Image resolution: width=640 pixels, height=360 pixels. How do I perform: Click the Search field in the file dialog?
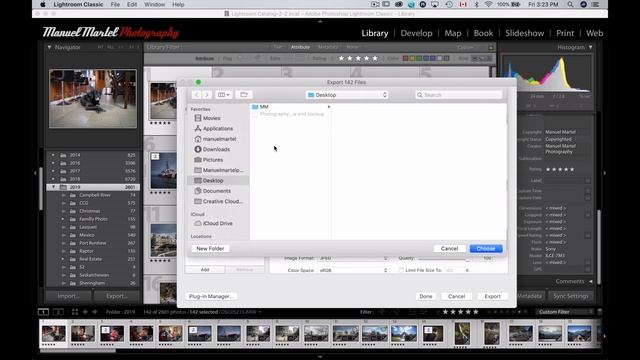click(459, 95)
